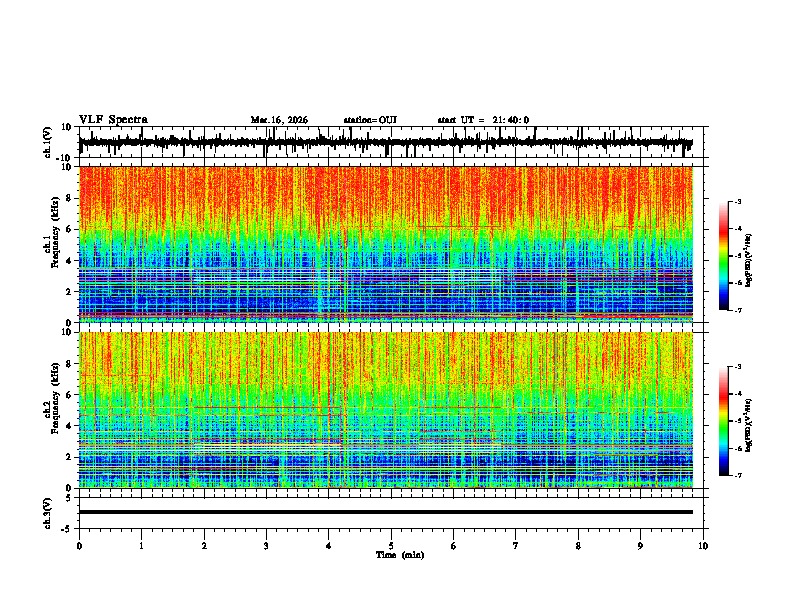Click the station=OUI label
This screenshot has width=792, height=612.
[x=370, y=120]
